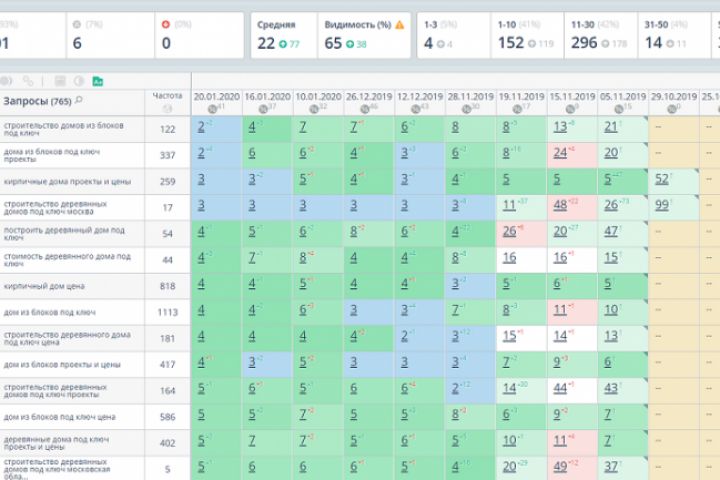Open position 24 in the pink 15.11.2019 cell
The width and height of the screenshot is (720, 480).
[x=560, y=153]
